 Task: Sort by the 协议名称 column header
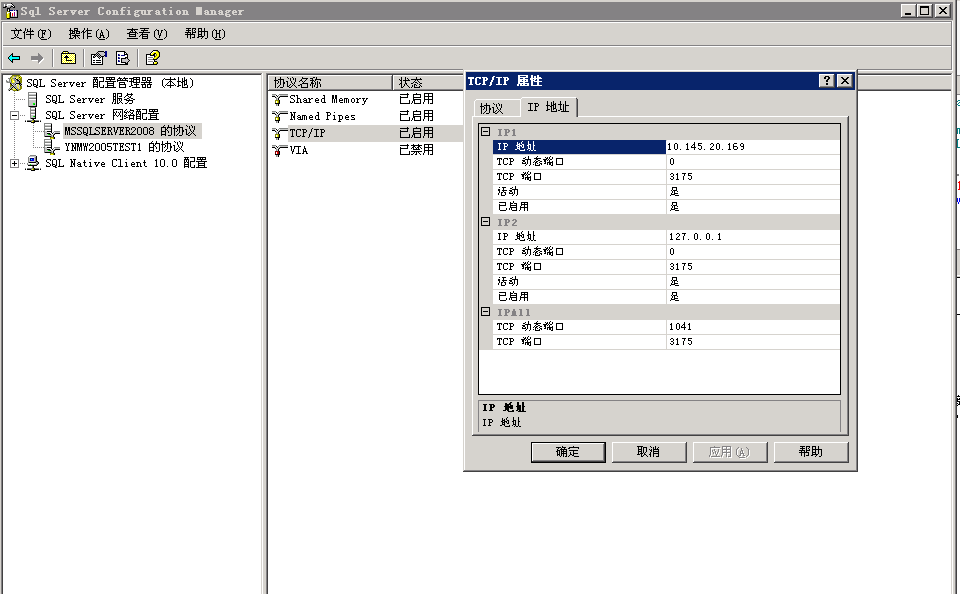click(329, 83)
